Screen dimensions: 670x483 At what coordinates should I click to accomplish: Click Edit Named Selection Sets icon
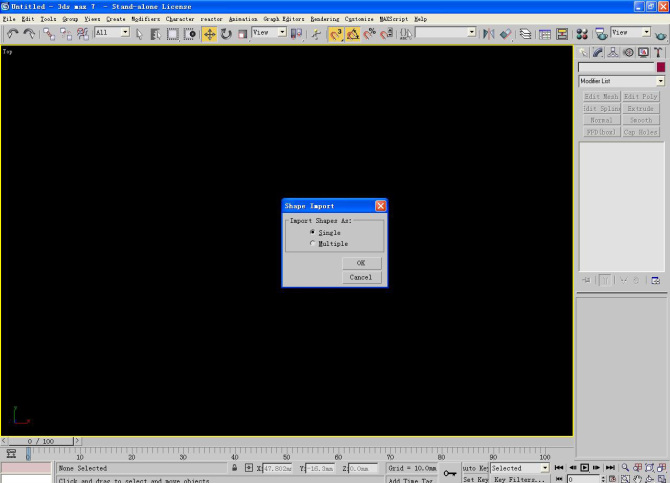pos(406,34)
